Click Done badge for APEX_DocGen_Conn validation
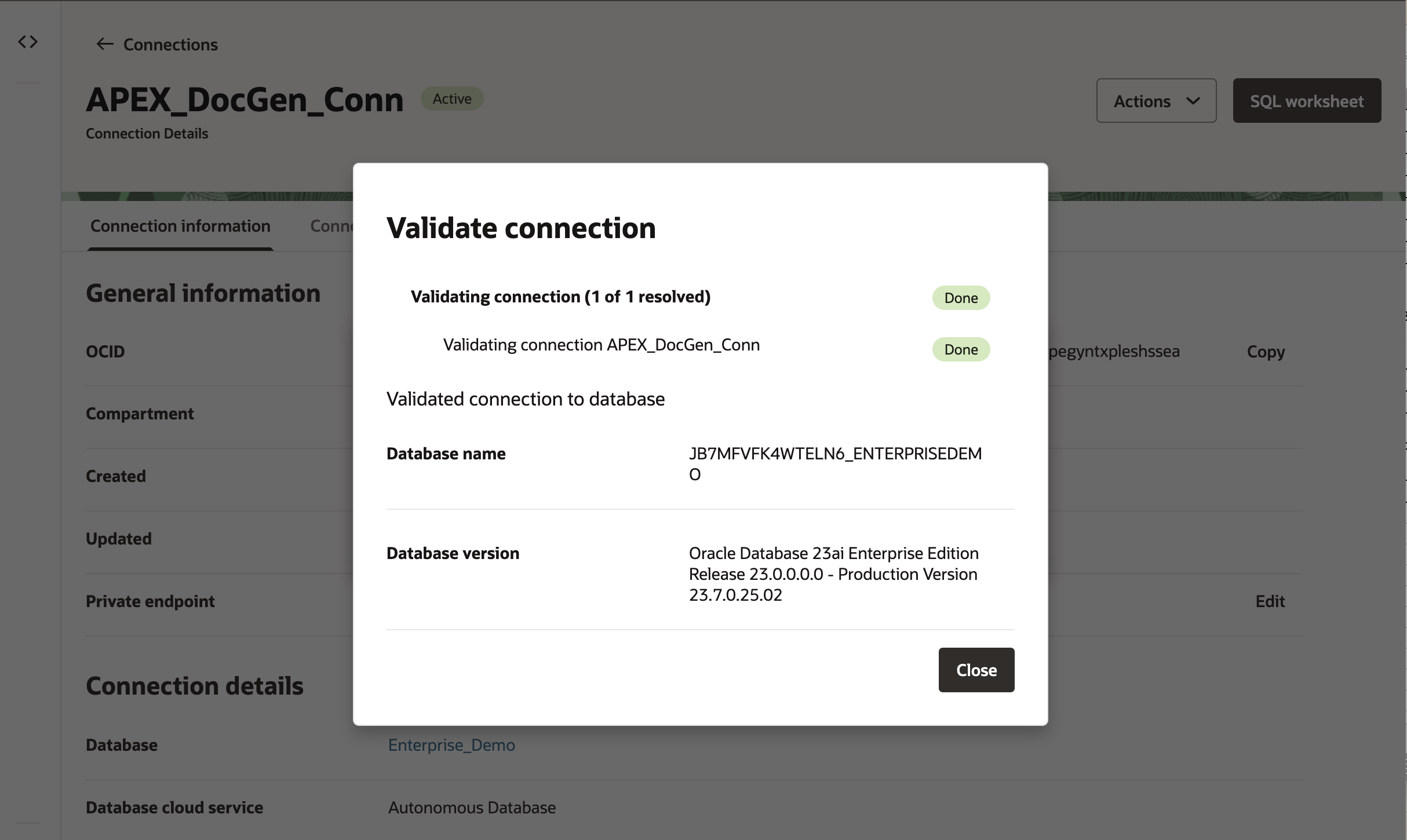The image size is (1407, 840). [x=960, y=349]
